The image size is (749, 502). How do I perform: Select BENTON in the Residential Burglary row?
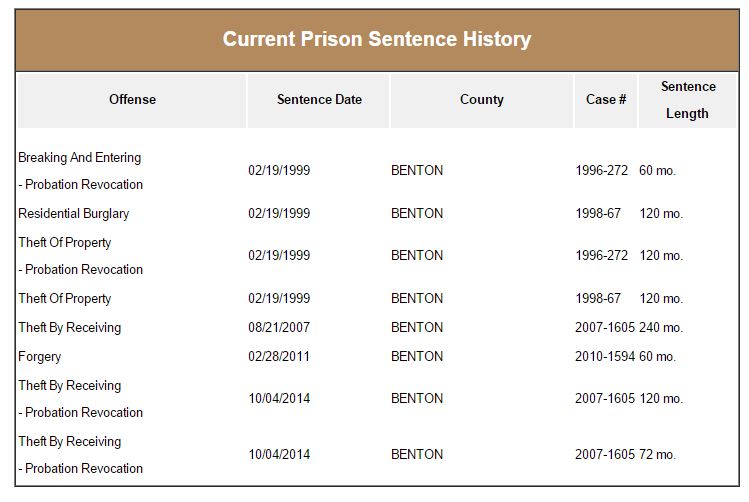[417, 214]
